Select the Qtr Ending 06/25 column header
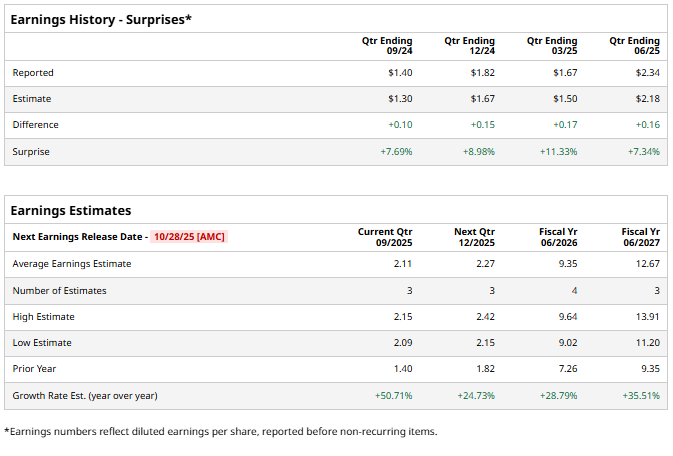 [634, 46]
